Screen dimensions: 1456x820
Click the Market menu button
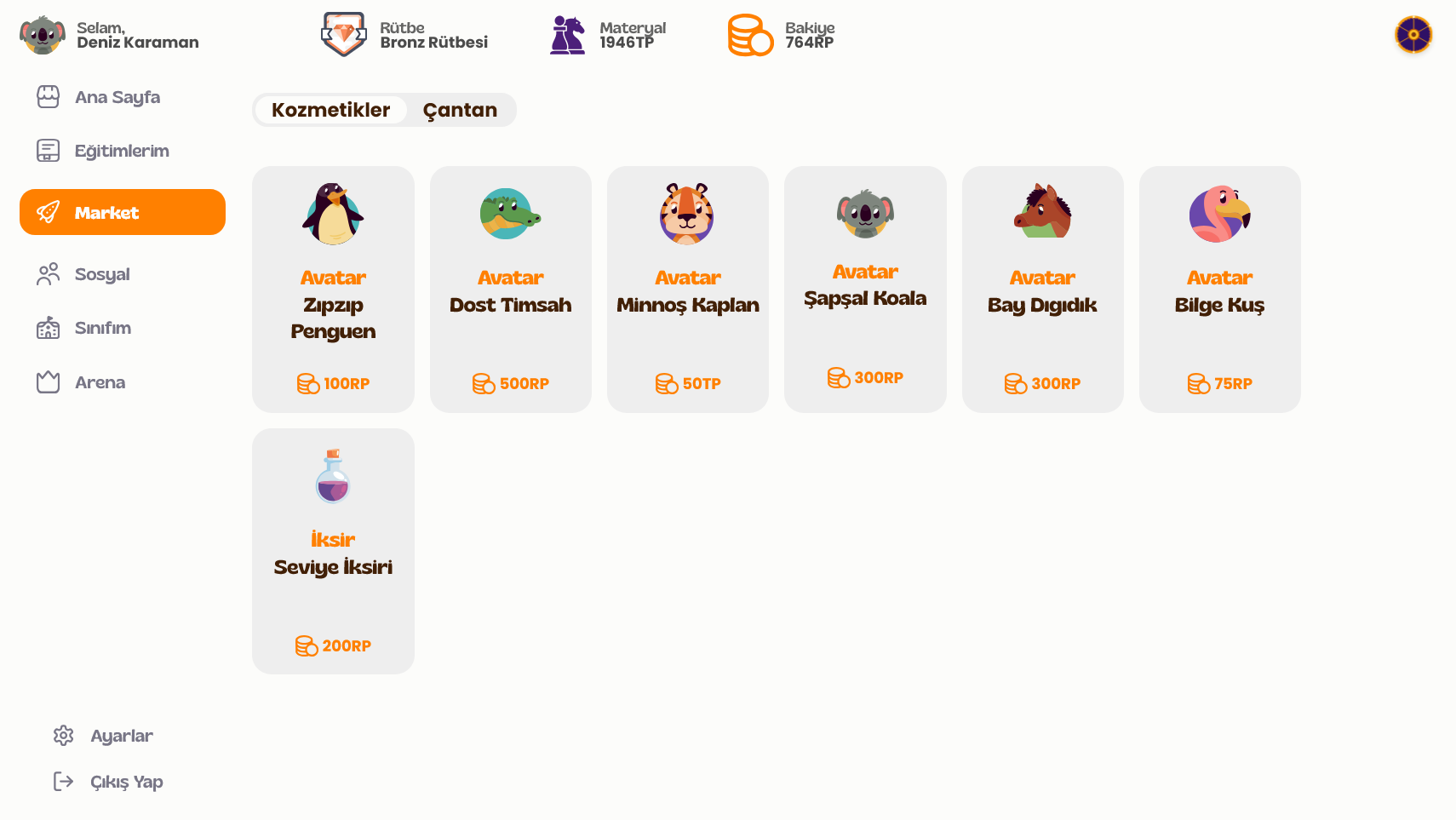pyautogui.click(x=123, y=212)
